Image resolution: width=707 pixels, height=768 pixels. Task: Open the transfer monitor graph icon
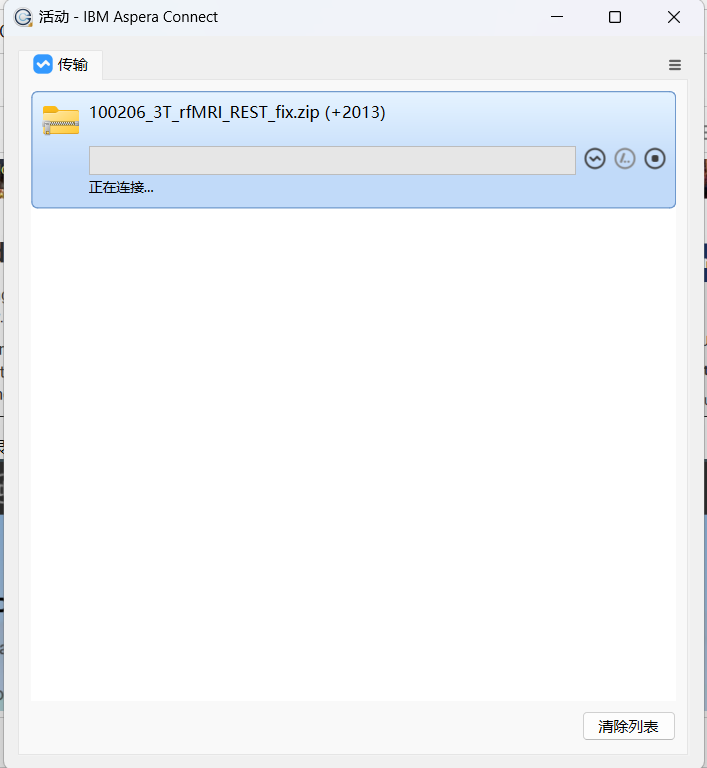click(x=595, y=159)
